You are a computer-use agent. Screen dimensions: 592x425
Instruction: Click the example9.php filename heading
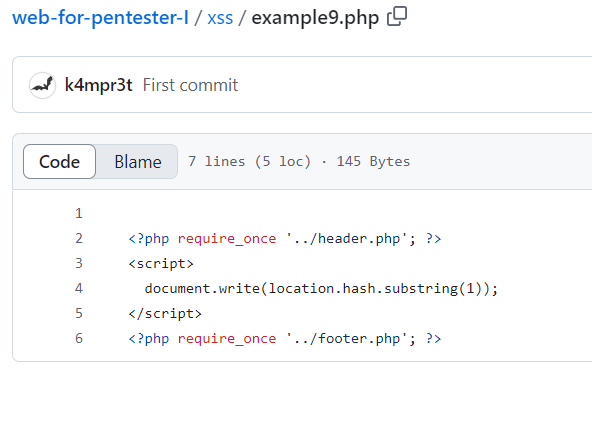tap(315, 17)
